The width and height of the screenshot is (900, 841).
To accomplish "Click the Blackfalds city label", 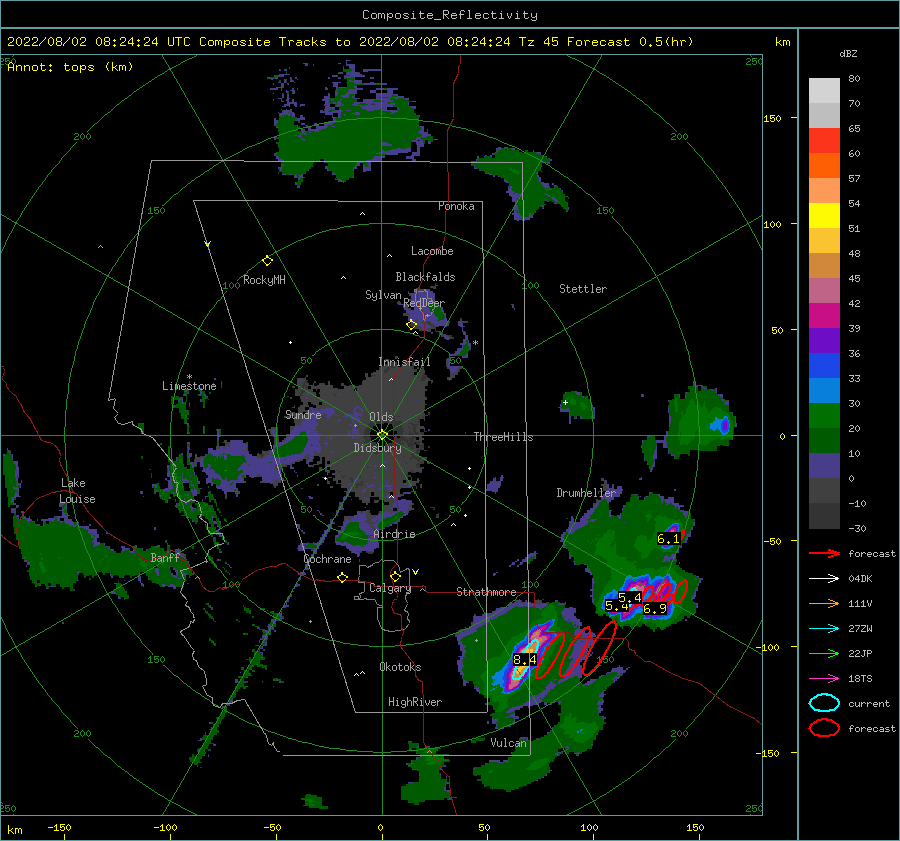I will (425, 277).
